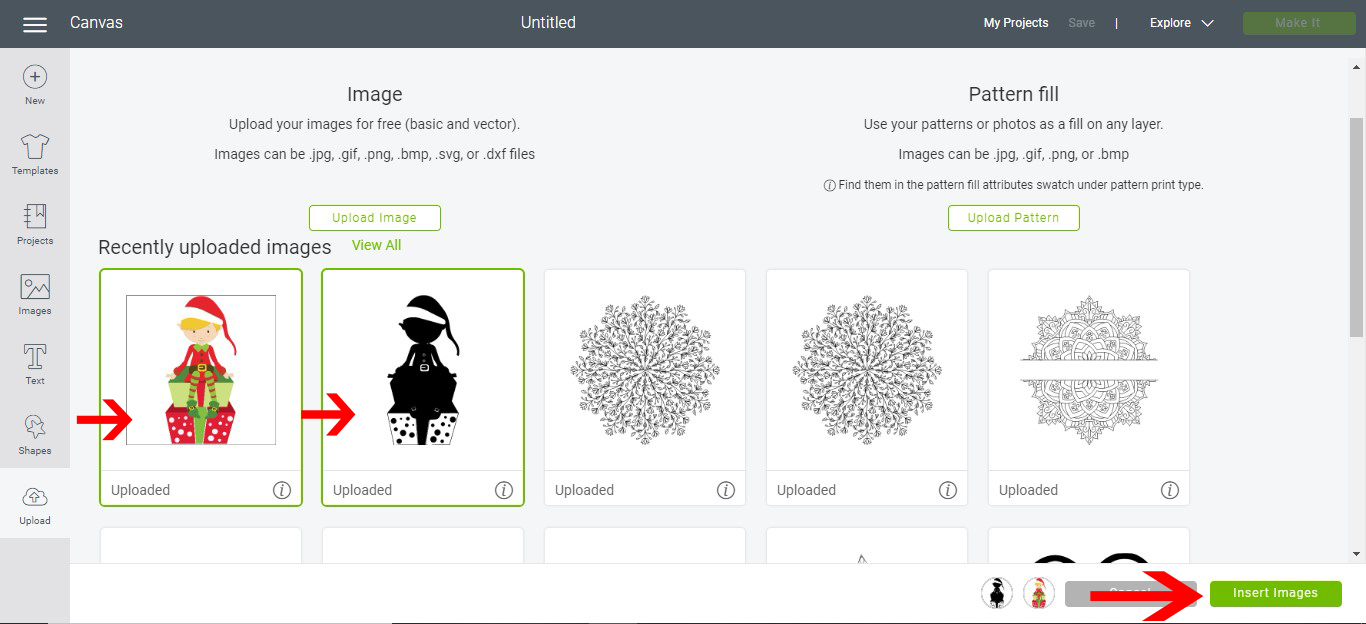
Task: Click the New project icon
Action: click(35, 84)
